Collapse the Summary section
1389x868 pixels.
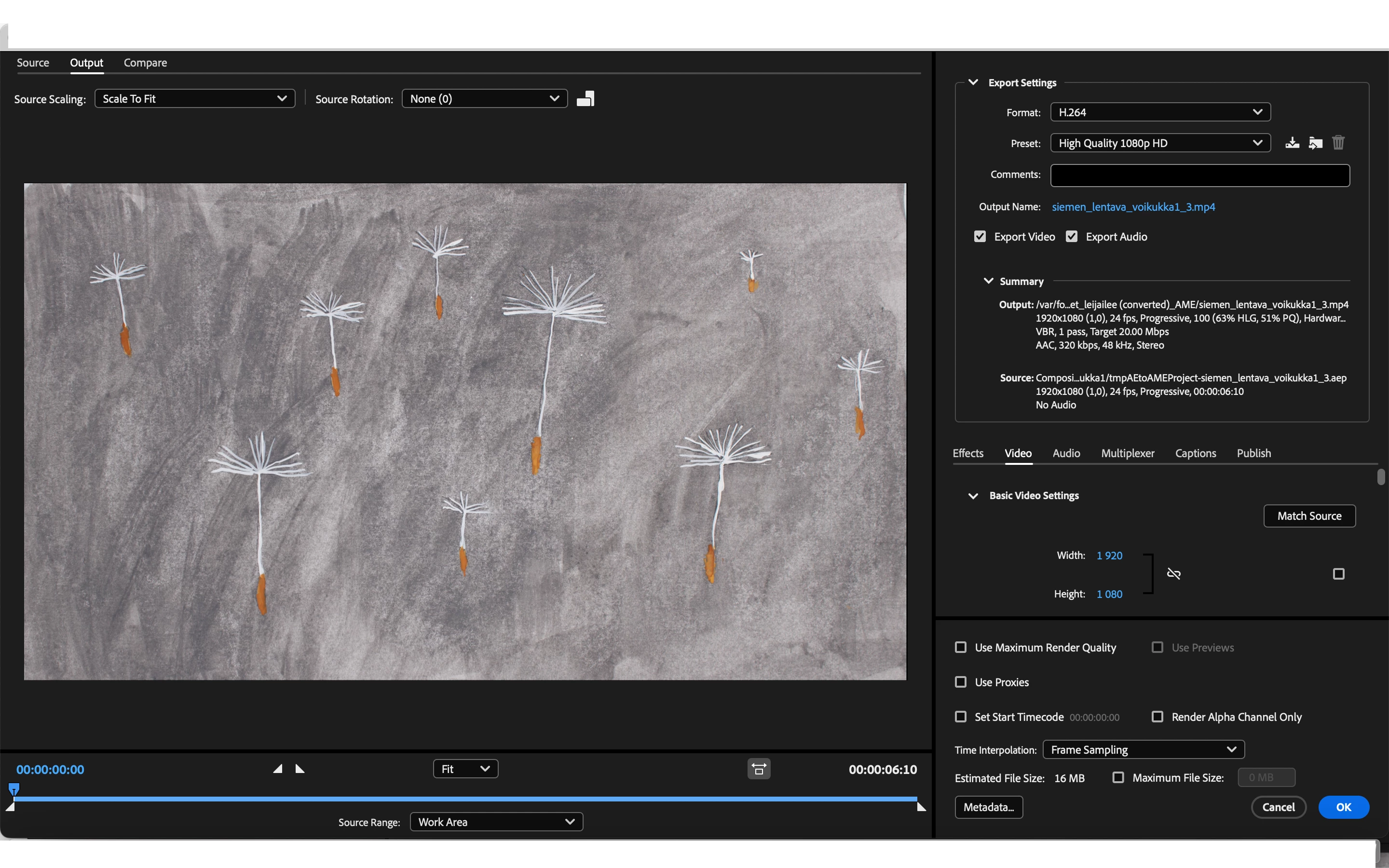(988, 281)
